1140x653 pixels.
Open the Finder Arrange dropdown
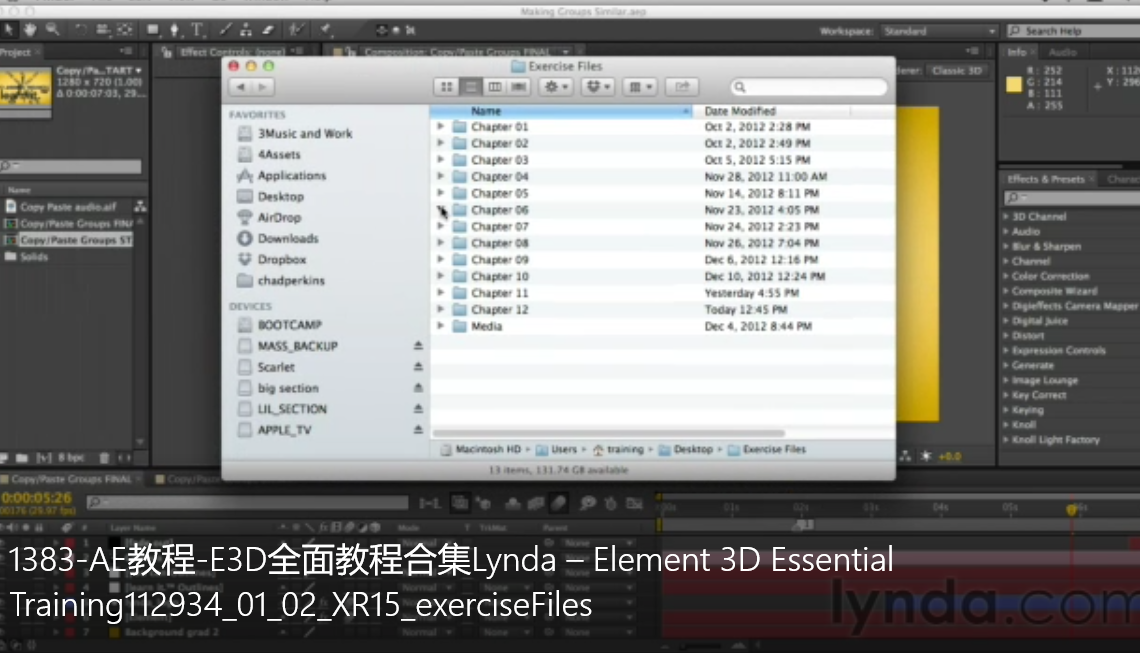[x=640, y=87]
